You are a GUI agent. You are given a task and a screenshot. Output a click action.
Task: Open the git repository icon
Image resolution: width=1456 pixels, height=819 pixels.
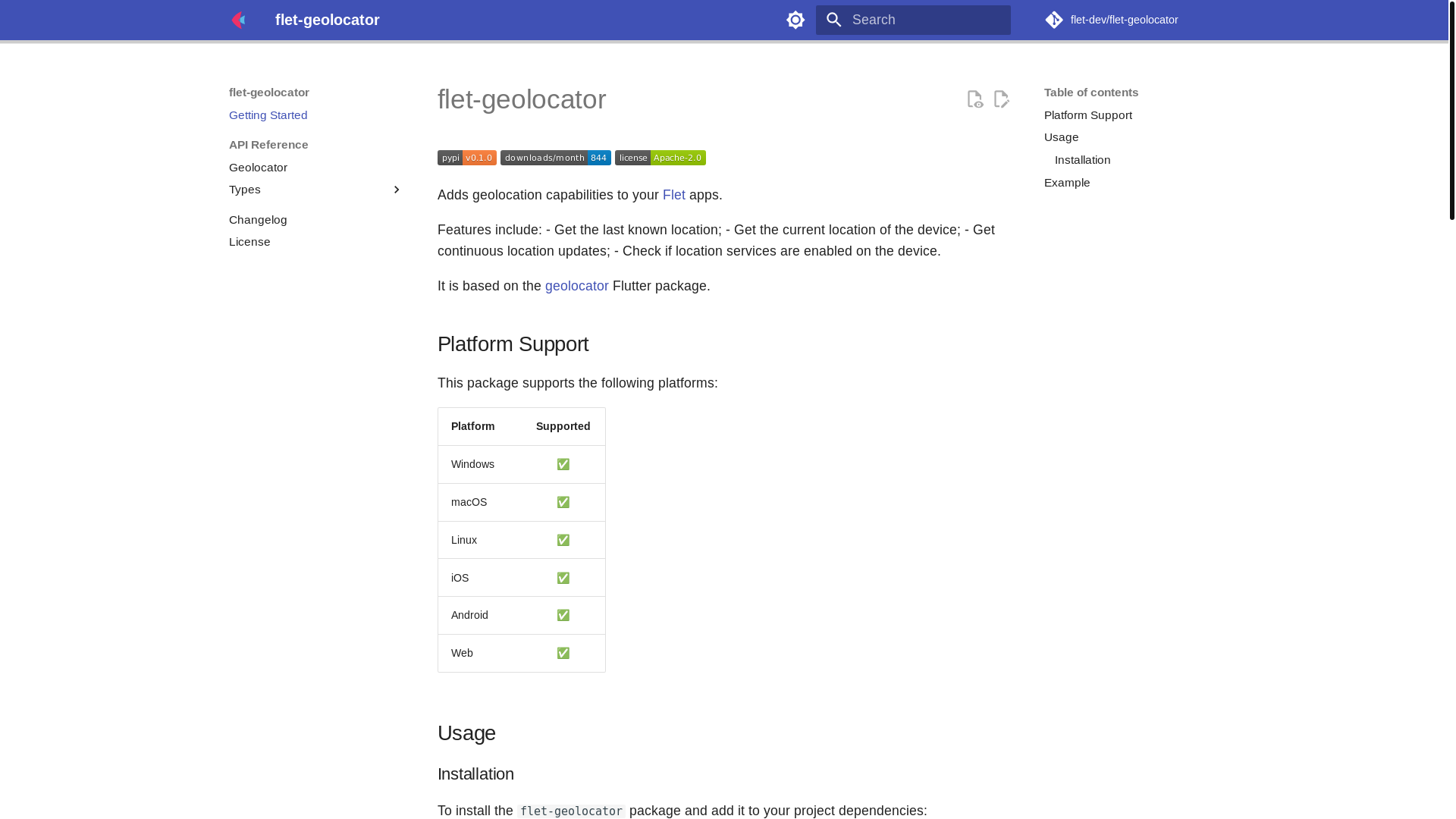tap(1054, 20)
